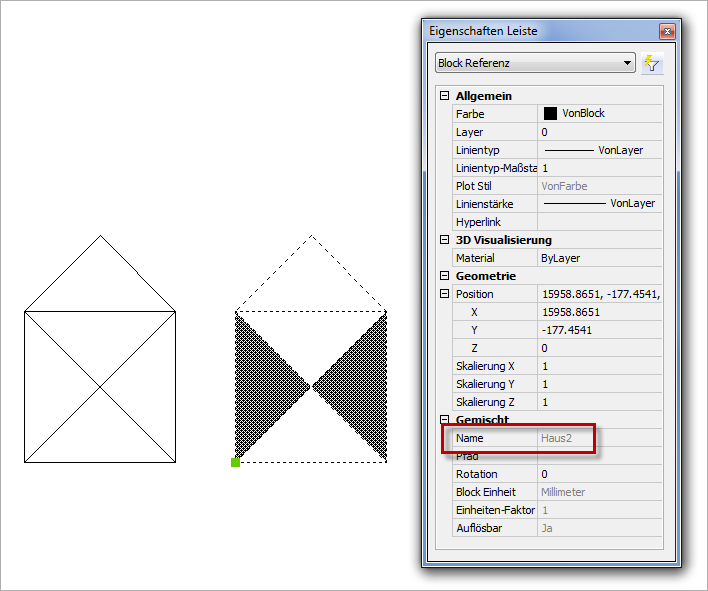Collapse the 3D Visualisierung section

tap(445, 240)
